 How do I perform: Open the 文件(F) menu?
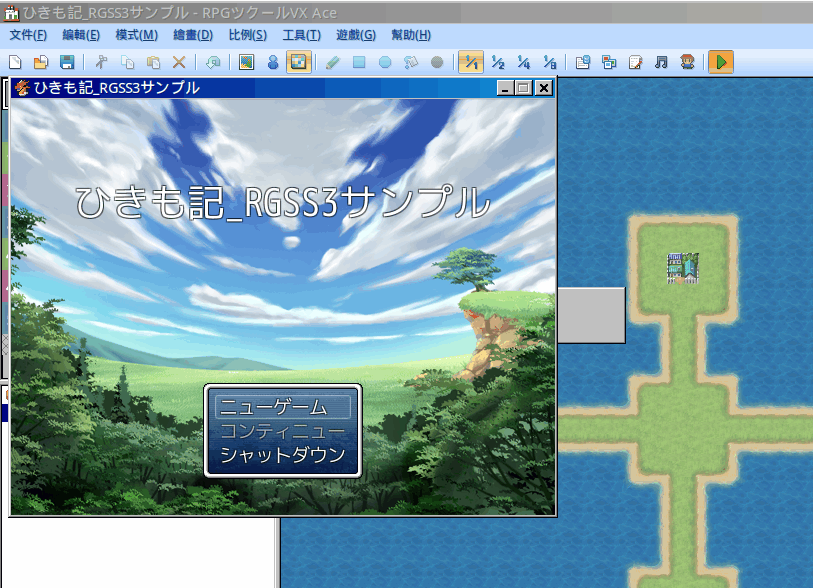(28, 35)
